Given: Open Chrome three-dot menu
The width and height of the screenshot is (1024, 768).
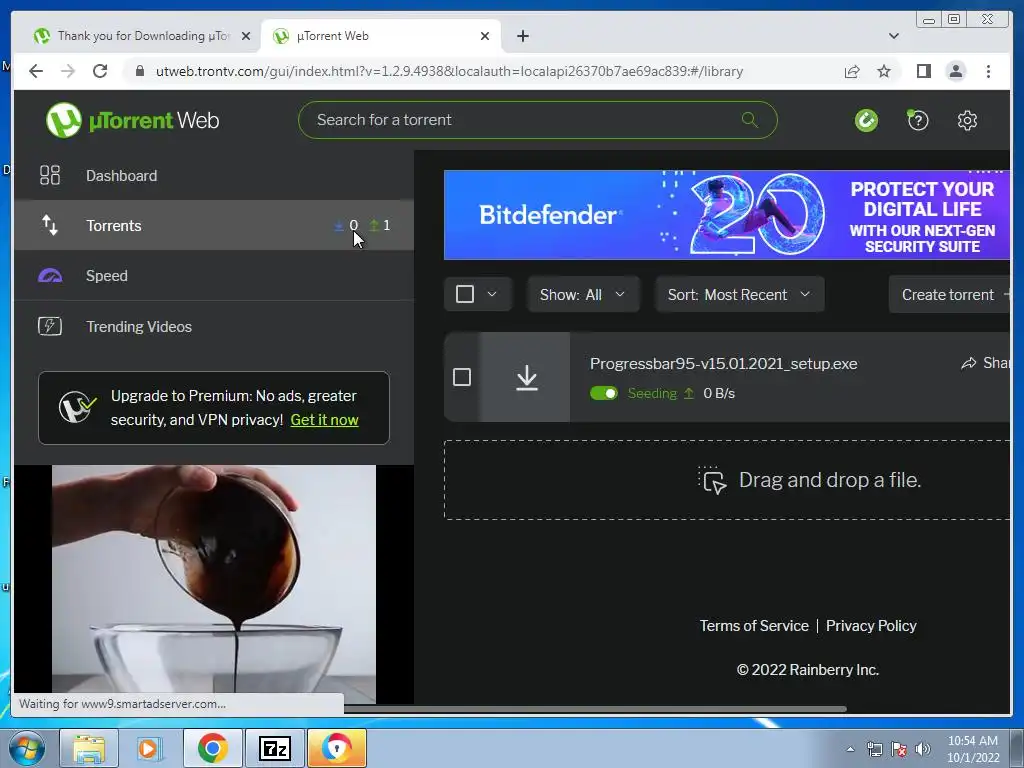Looking at the screenshot, I should click(988, 71).
